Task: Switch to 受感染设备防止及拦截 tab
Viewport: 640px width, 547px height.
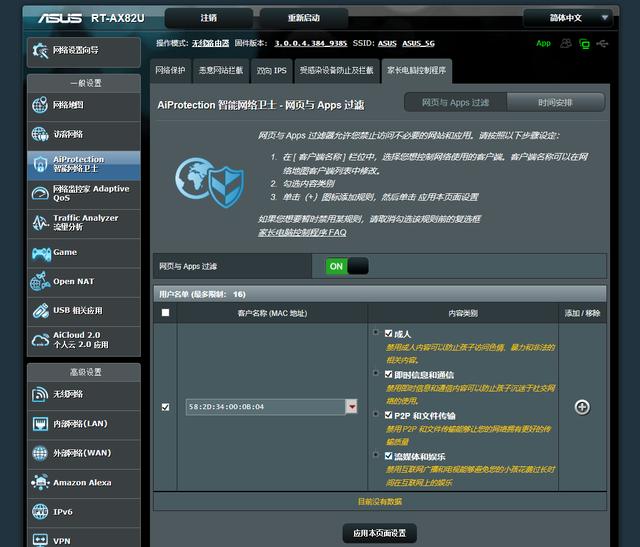Action: (337, 71)
